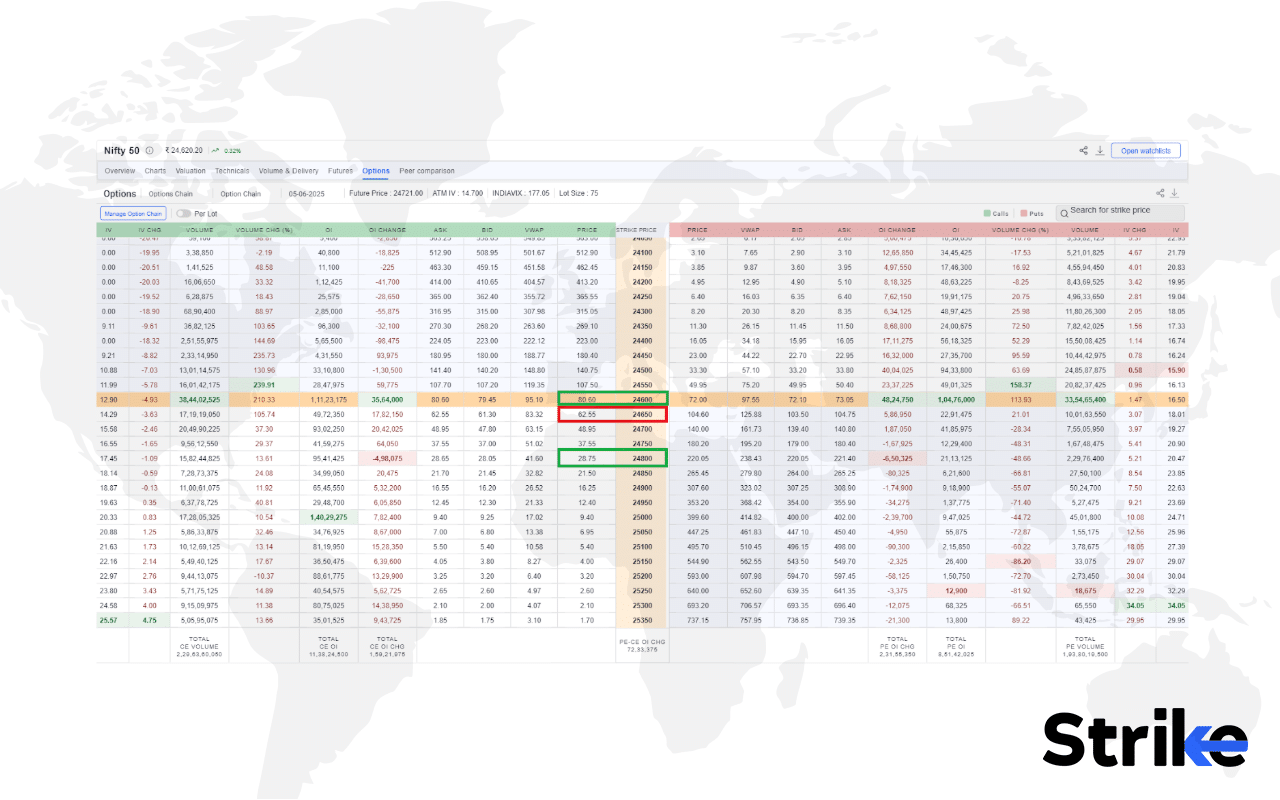
Task: Click the download icon above the options chain table
Action: click(x=1174, y=192)
